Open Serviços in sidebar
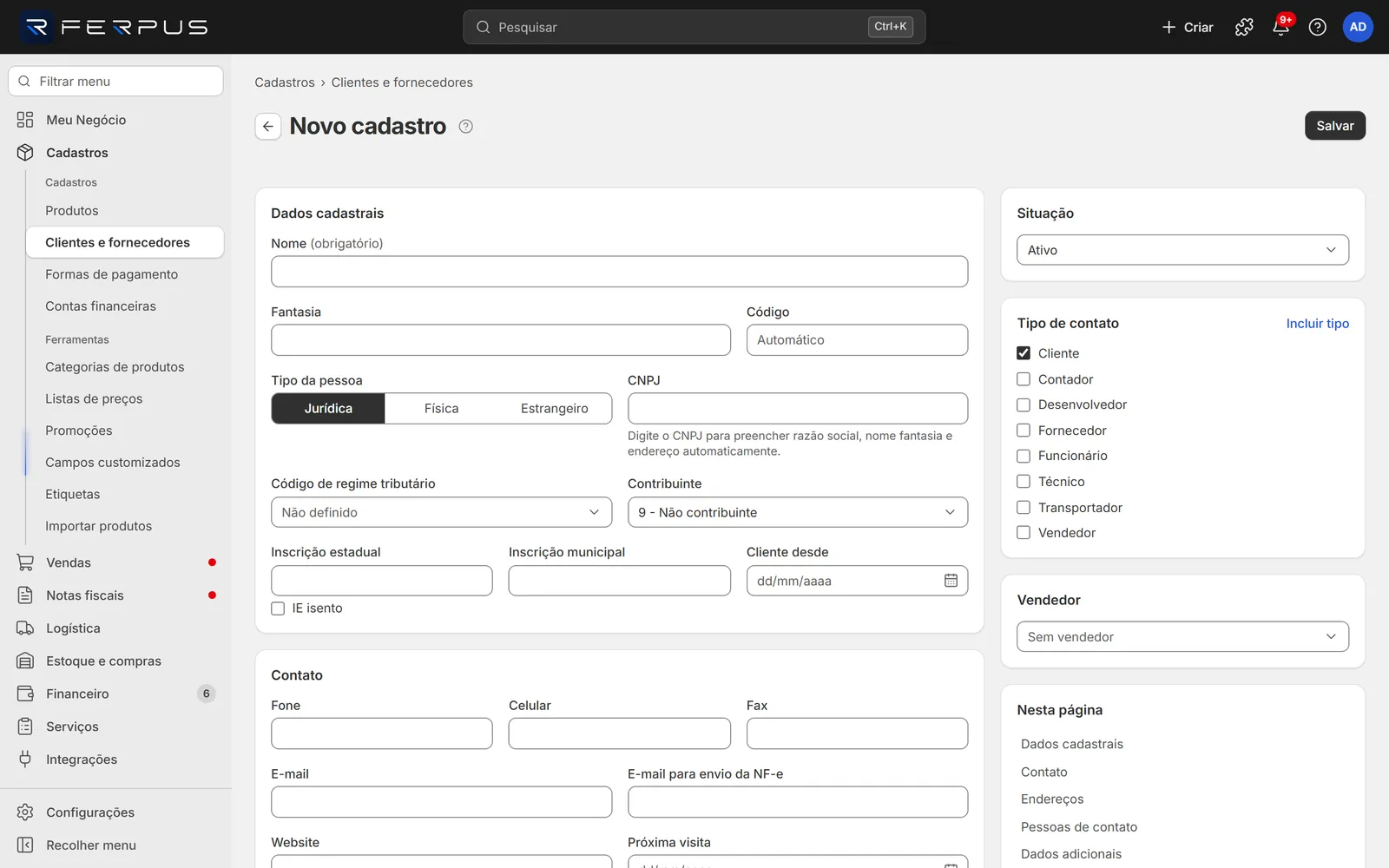 tap(116, 727)
